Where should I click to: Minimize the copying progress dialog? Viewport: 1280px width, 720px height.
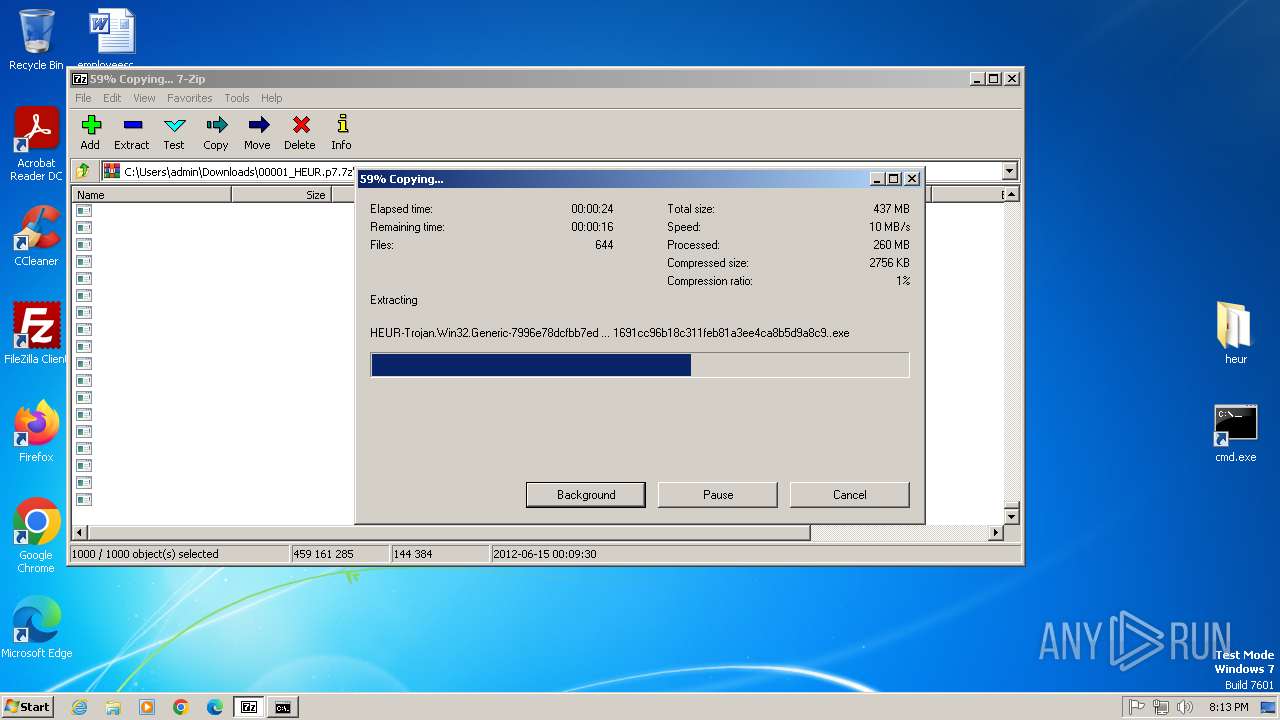[x=876, y=179]
